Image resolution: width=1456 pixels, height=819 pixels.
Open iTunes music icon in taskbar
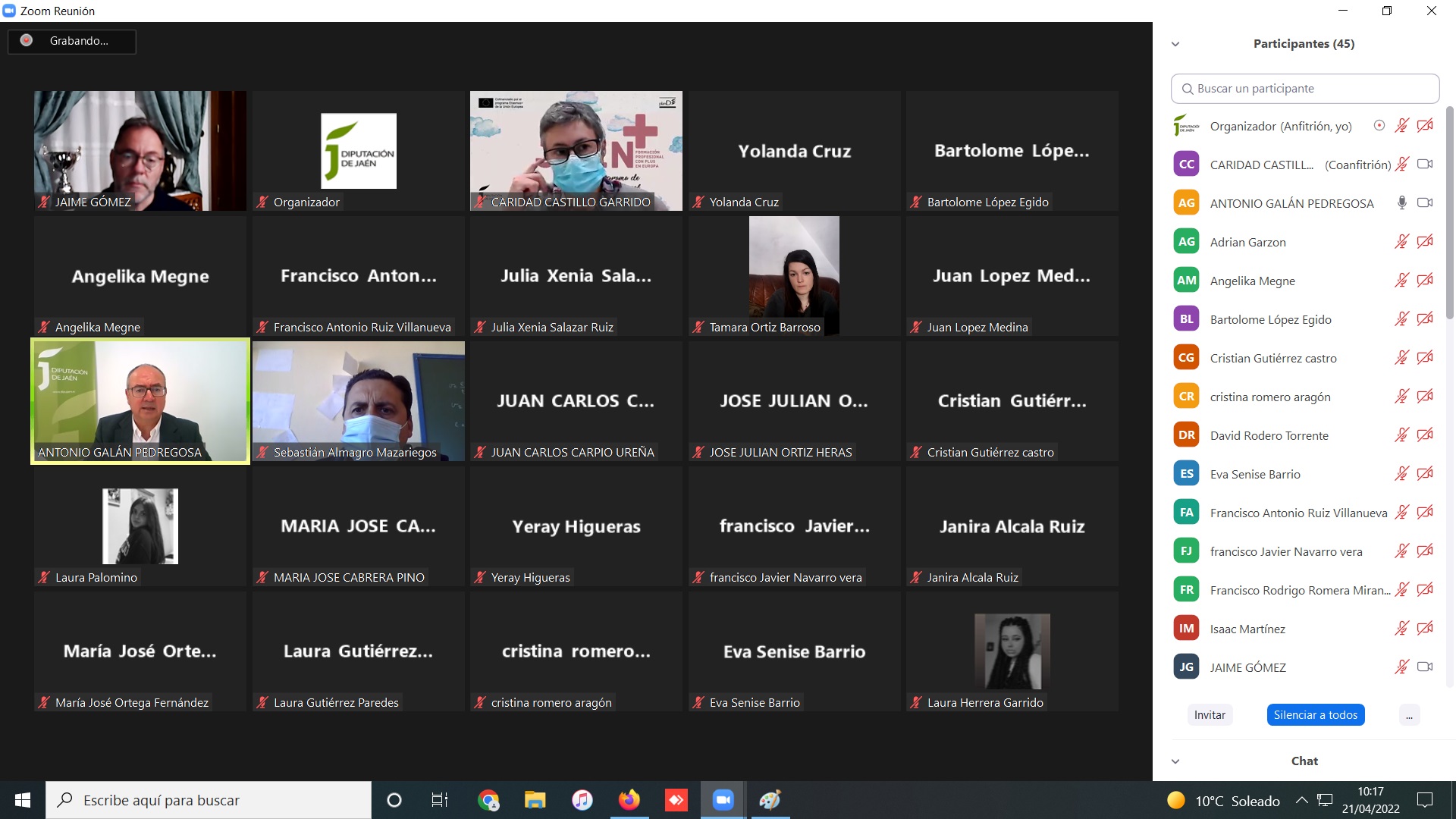coord(582,800)
